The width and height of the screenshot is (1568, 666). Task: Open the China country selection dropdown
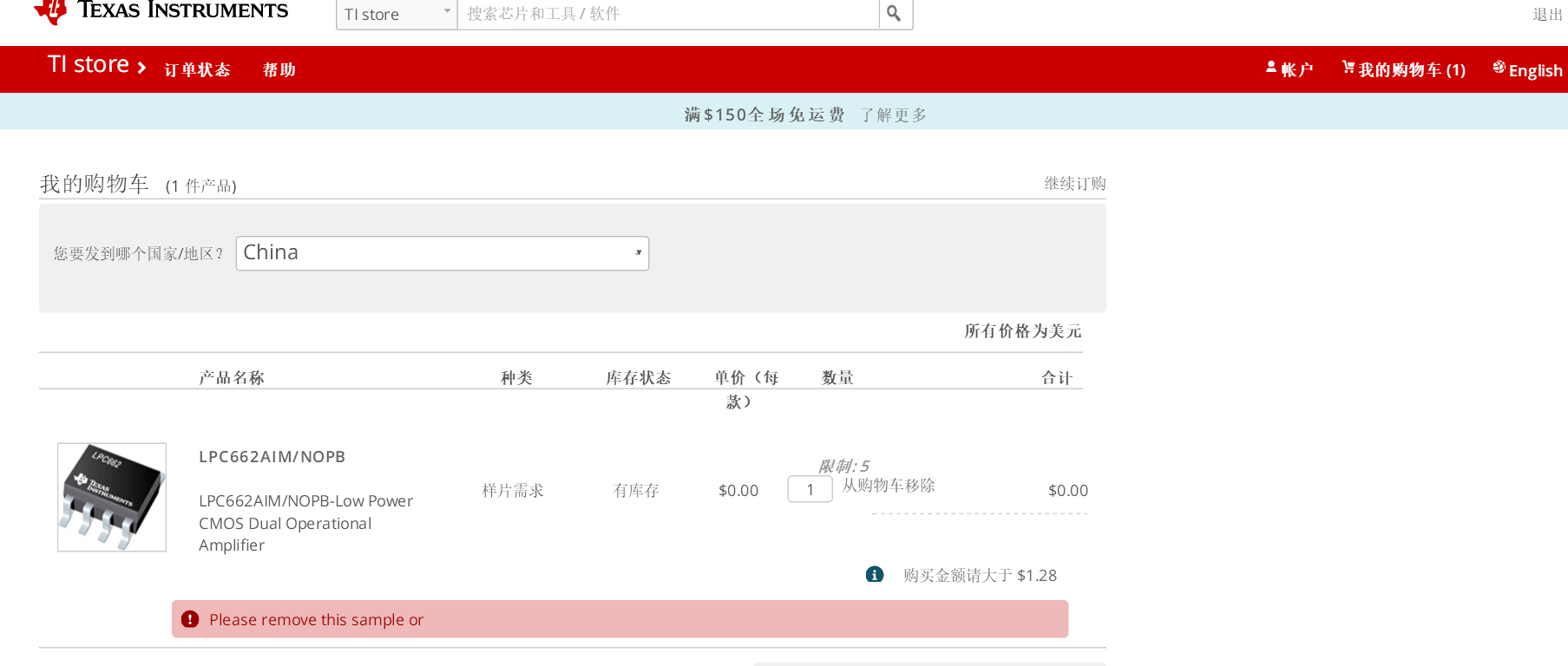[x=443, y=253]
